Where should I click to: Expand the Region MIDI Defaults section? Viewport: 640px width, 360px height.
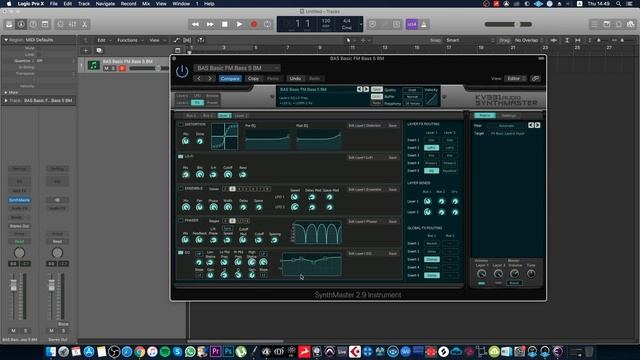click(6, 40)
